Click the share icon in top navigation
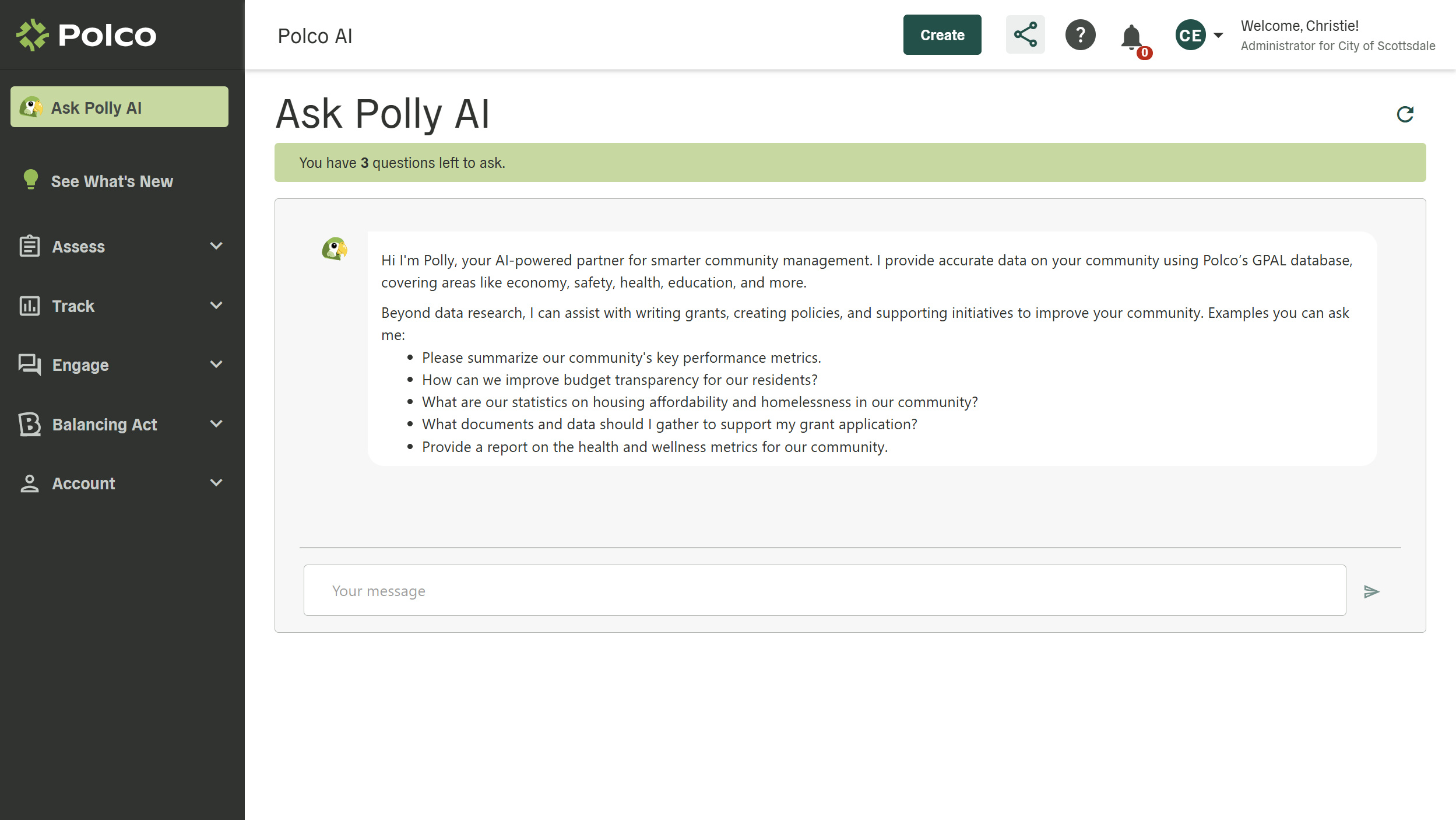1456x820 pixels. click(1025, 34)
